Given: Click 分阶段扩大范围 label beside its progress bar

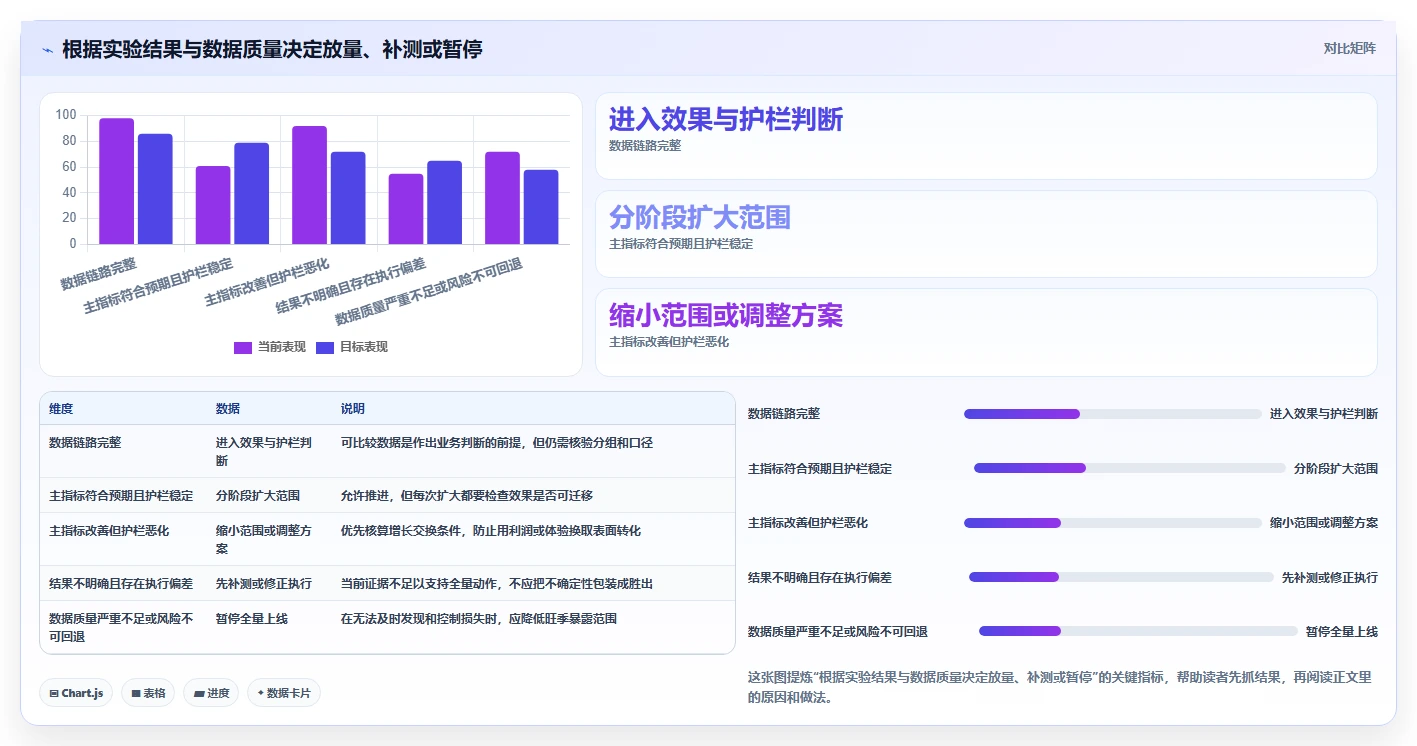Looking at the screenshot, I should point(1336,468).
